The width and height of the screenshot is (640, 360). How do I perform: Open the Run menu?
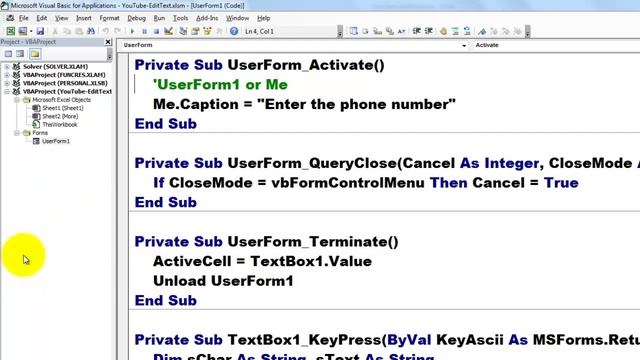coord(159,18)
